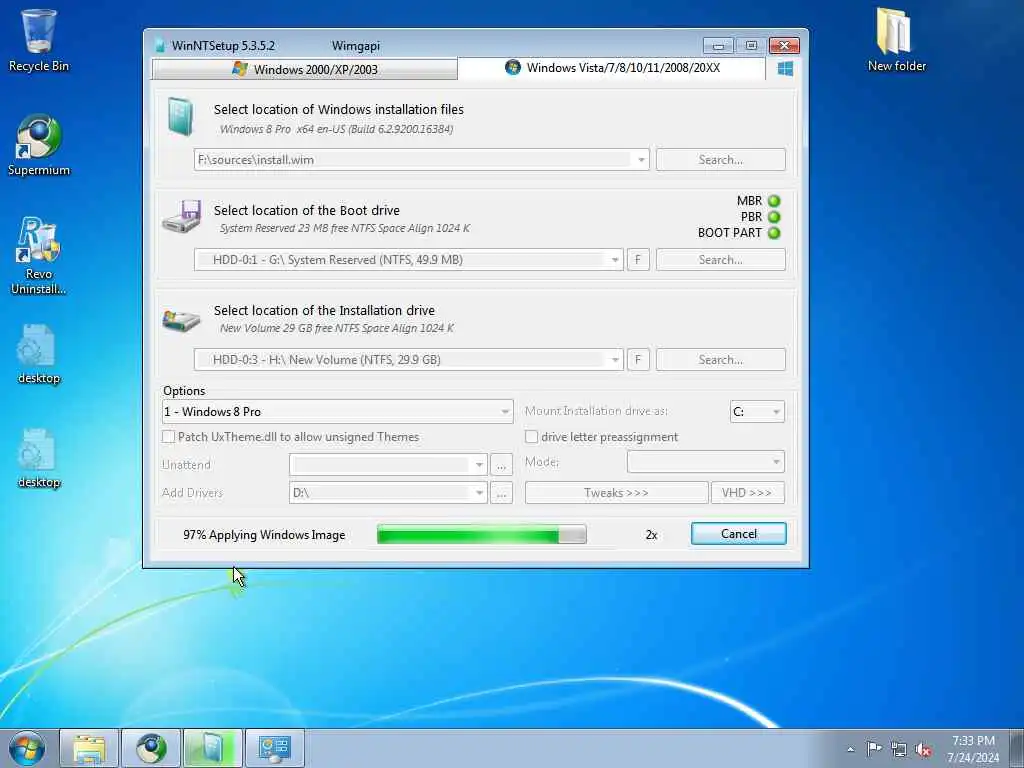Viewport: 1024px width, 768px height.
Task: Open the Mode dropdown
Action: click(x=705, y=462)
